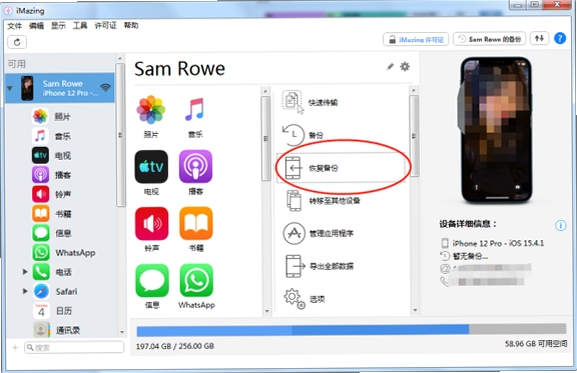The width and height of the screenshot is (577, 373).
Task: Open the 文件 menu
Action: pos(15,25)
